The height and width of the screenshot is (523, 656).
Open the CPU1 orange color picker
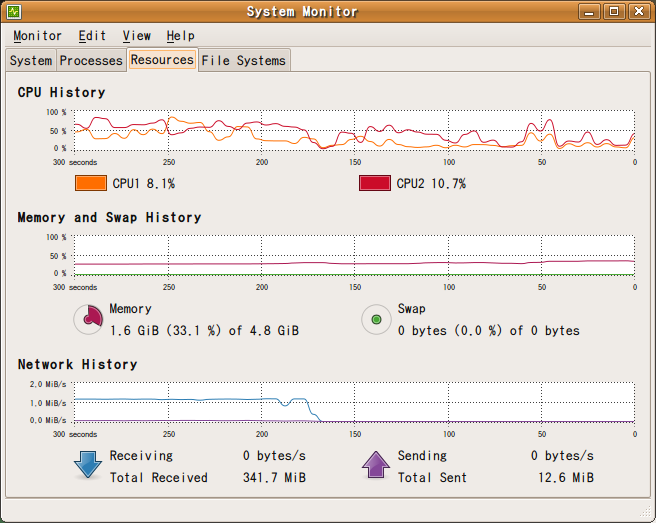tap(90, 183)
